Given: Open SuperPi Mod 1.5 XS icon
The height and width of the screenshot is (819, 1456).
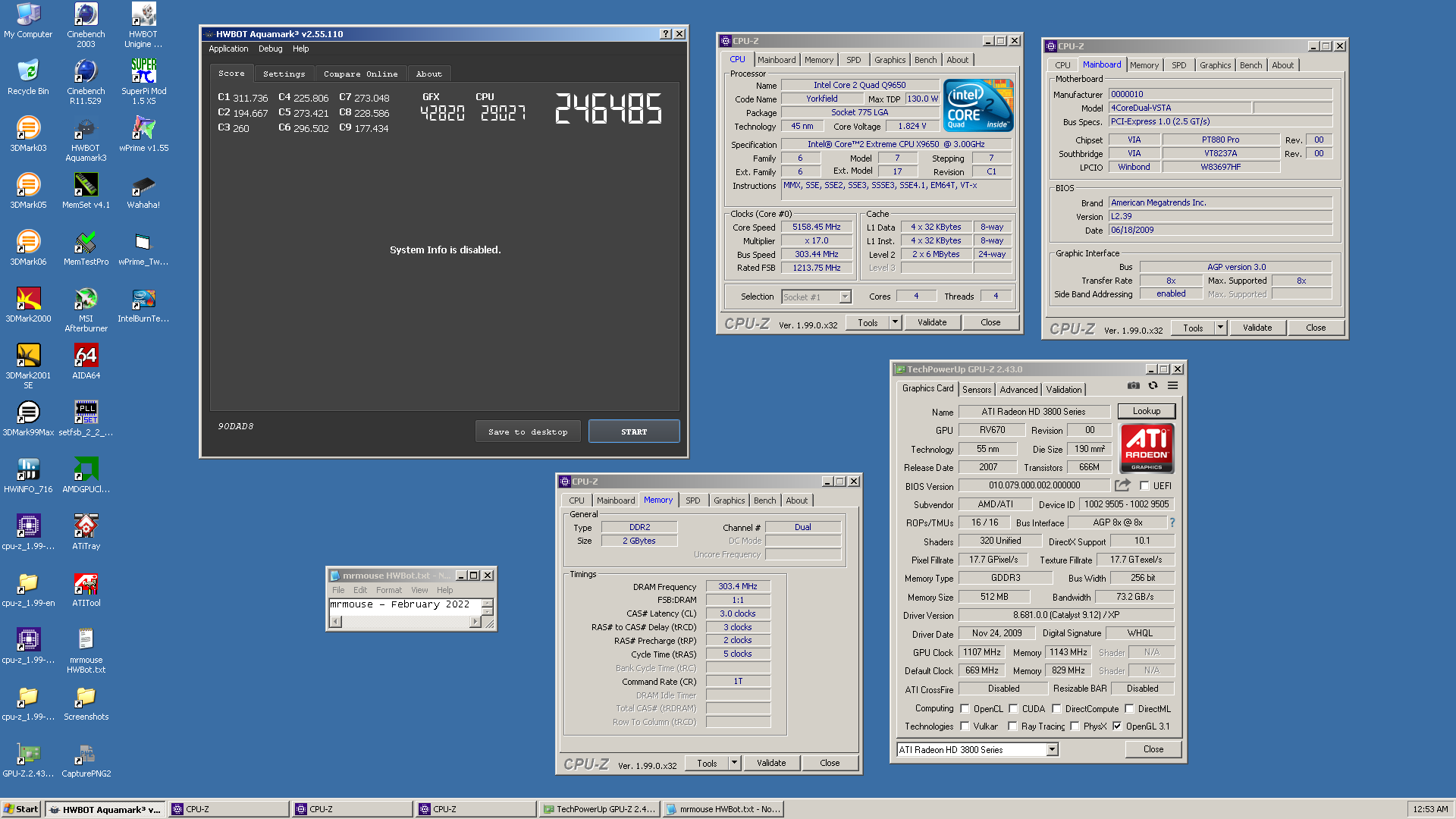Looking at the screenshot, I should pos(143,81).
